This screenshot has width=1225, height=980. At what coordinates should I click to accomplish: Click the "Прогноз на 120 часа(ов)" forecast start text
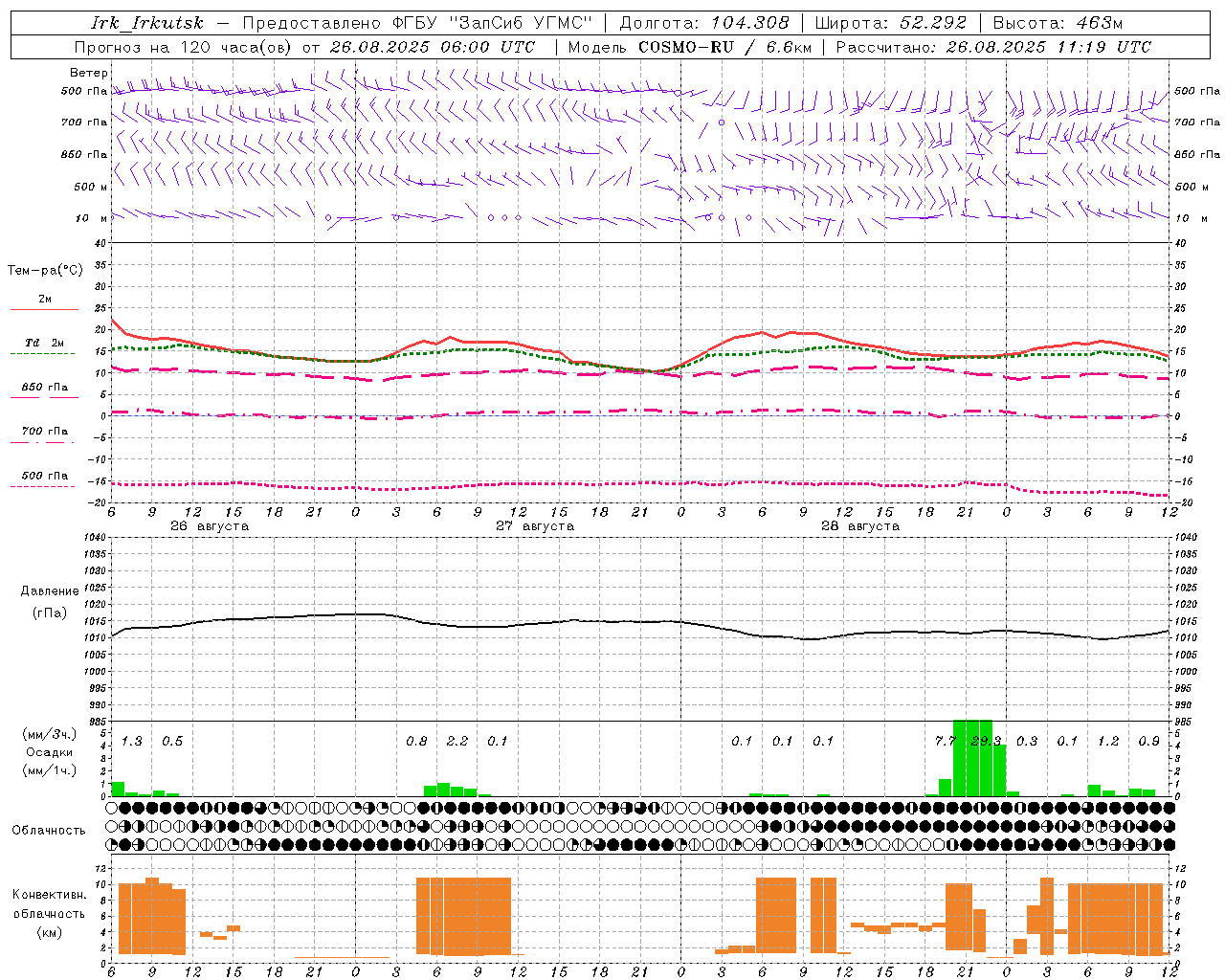point(185,47)
